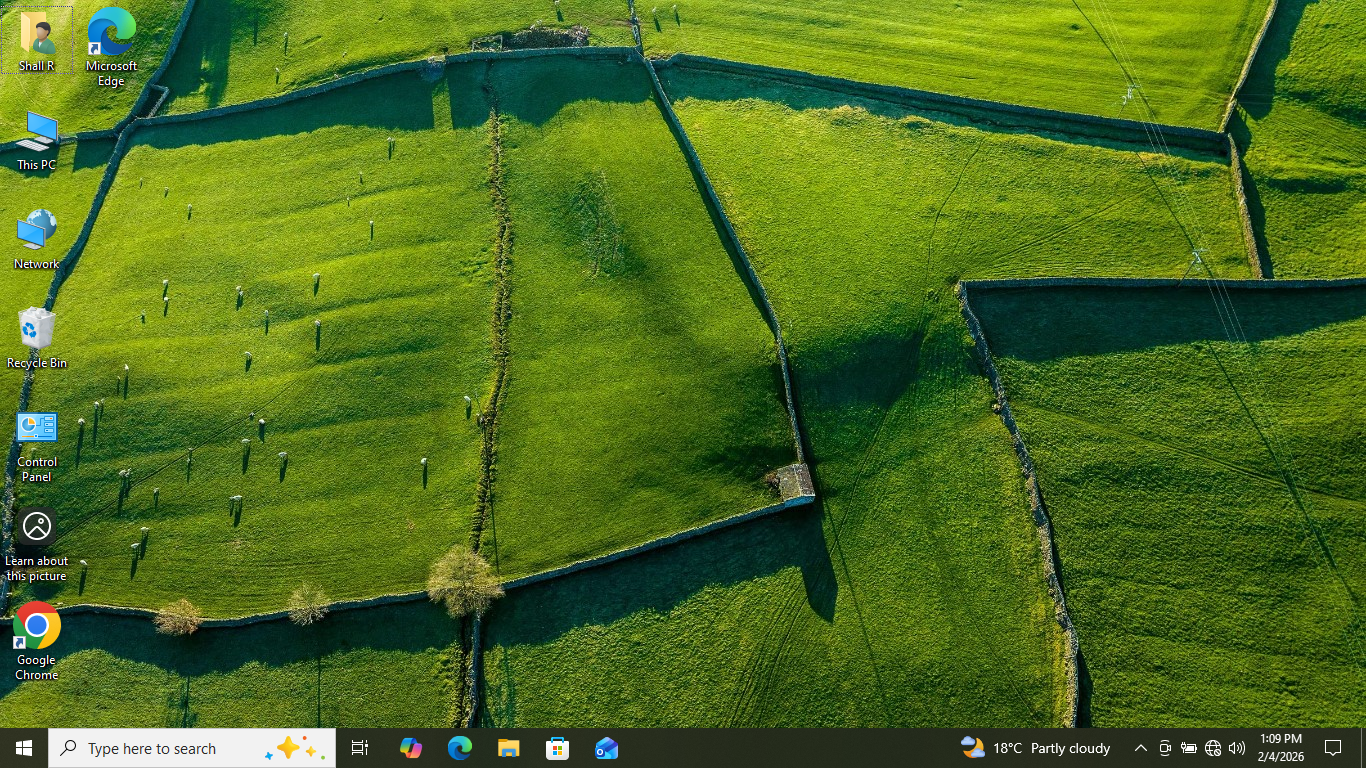Open the weather widget showing 18°C

pyautogui.click(x=1036, y=748)
